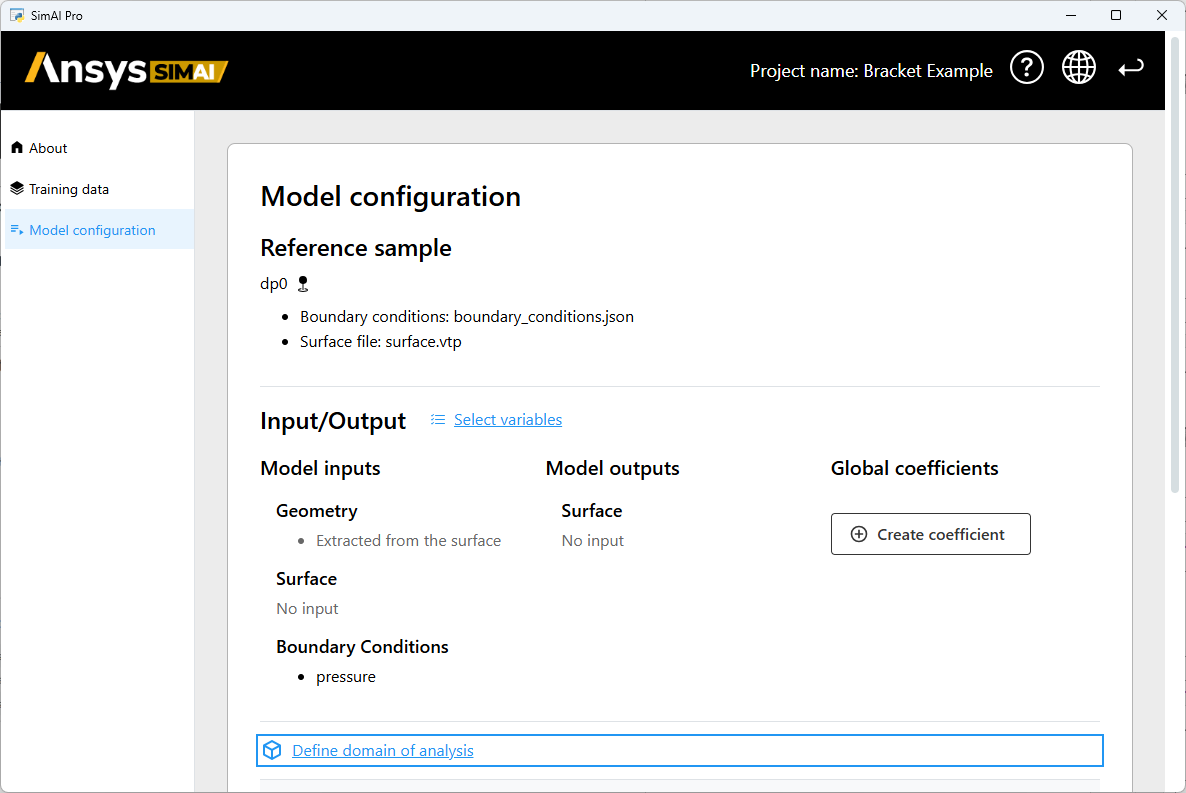Click the help question mark icon
This screenshot has height=793, width=1186.
click(x=1027, y=68)
